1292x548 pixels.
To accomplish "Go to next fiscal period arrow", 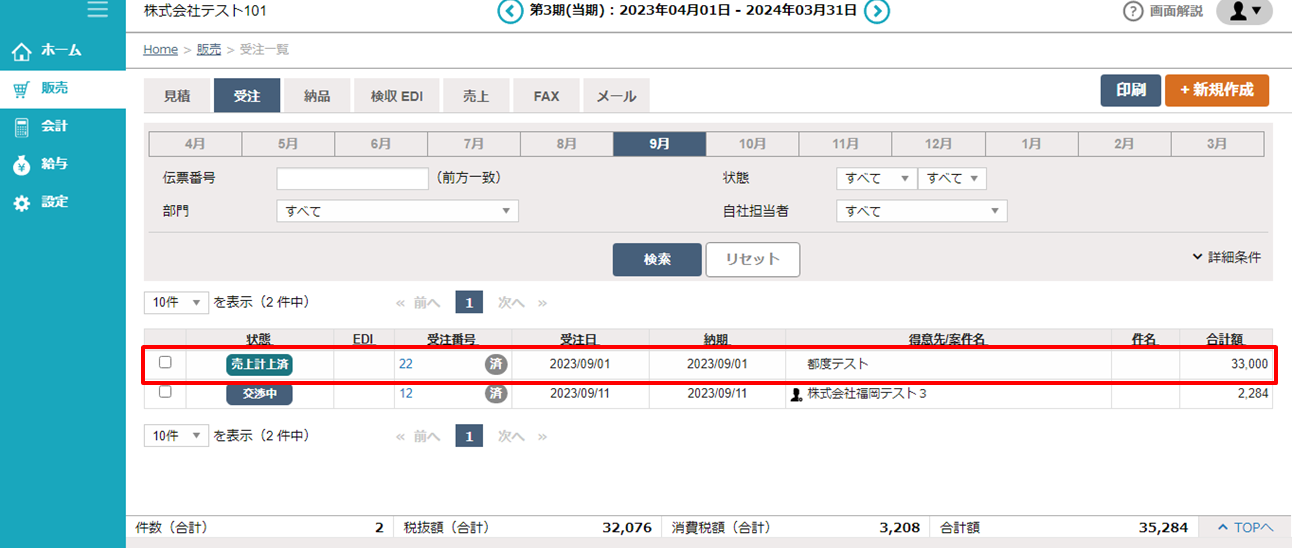I will tap(877, 11).
